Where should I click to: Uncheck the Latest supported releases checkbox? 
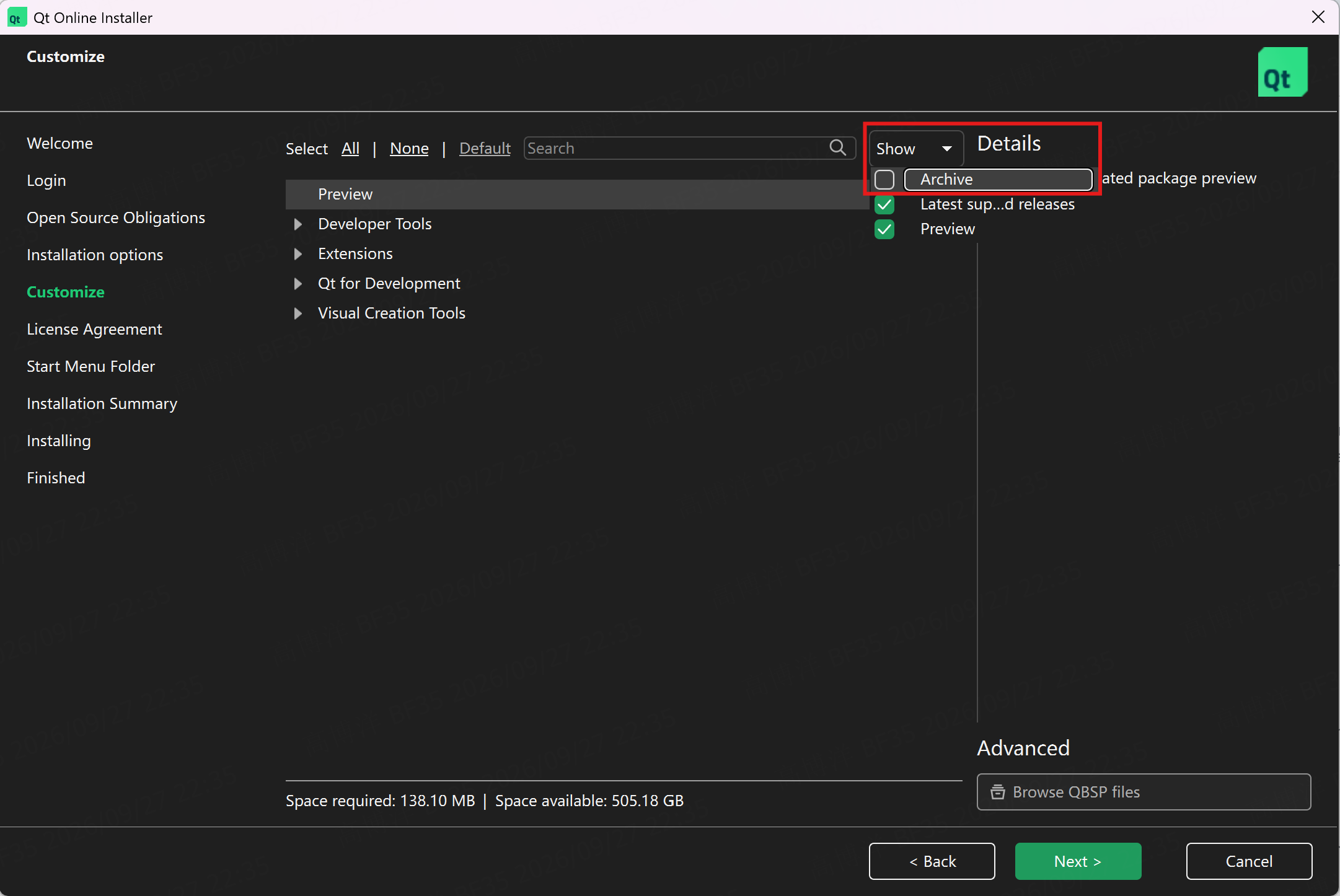(884, 204)
